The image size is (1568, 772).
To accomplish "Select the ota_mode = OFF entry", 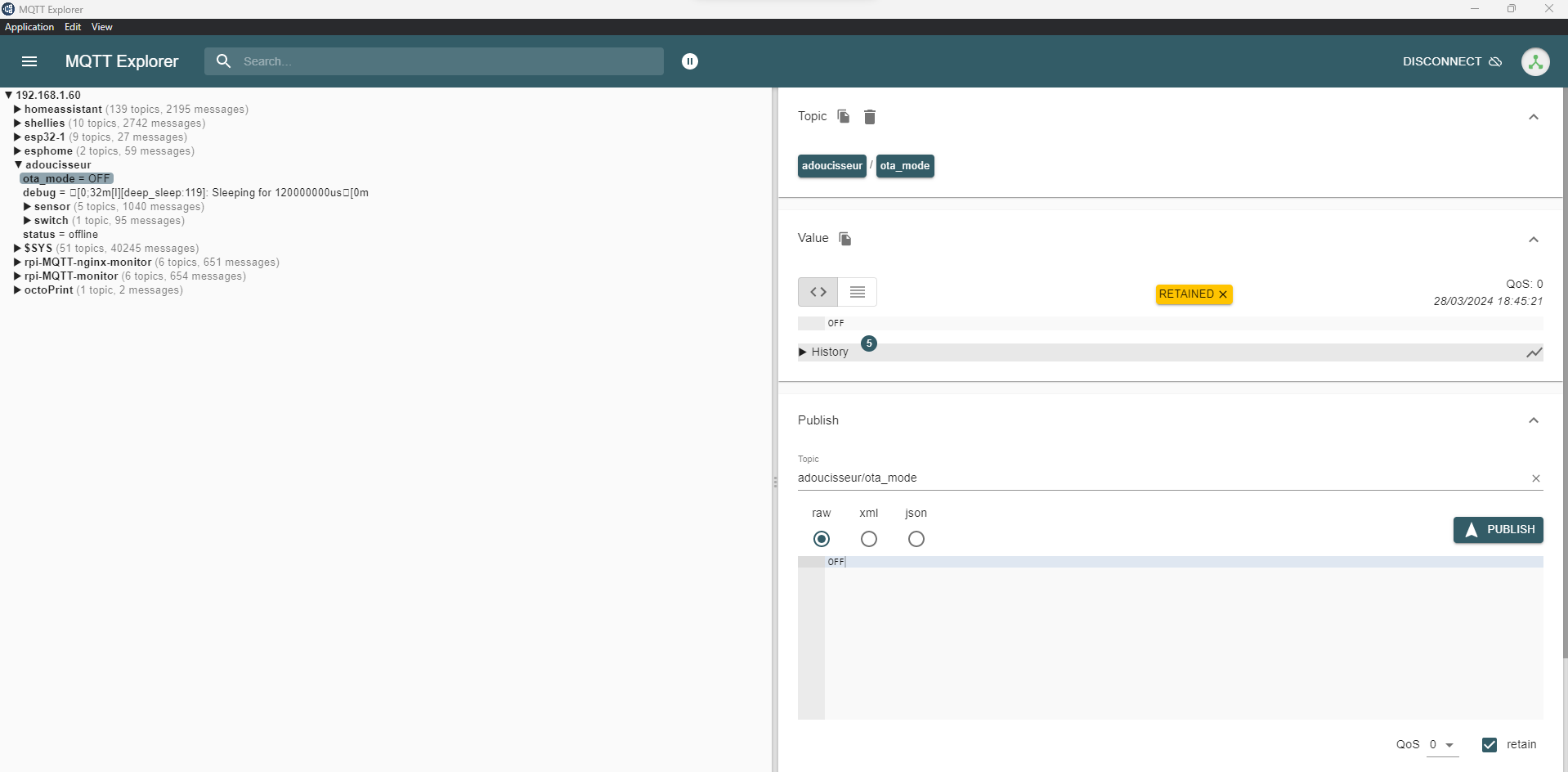I will [66, 179].
